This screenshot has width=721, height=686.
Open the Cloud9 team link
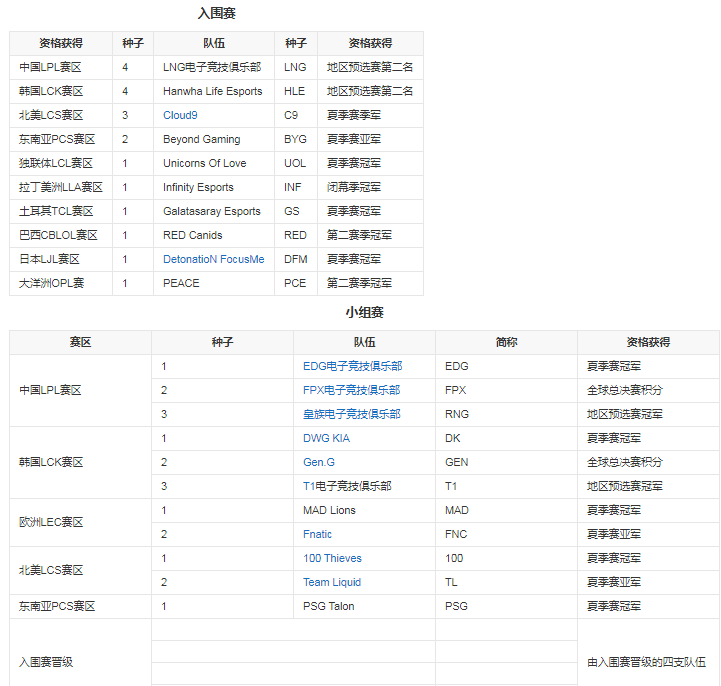180,115
